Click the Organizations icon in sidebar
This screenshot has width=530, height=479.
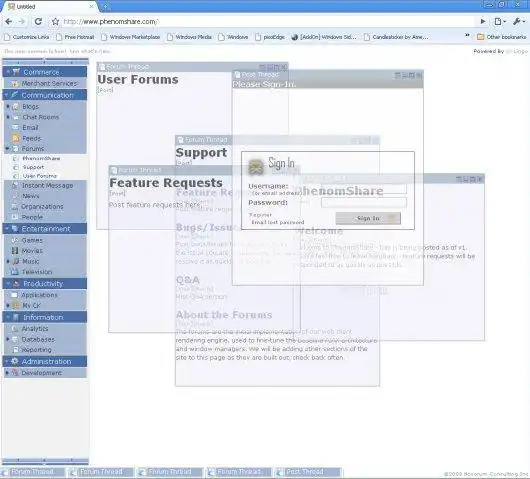[15, 207]
